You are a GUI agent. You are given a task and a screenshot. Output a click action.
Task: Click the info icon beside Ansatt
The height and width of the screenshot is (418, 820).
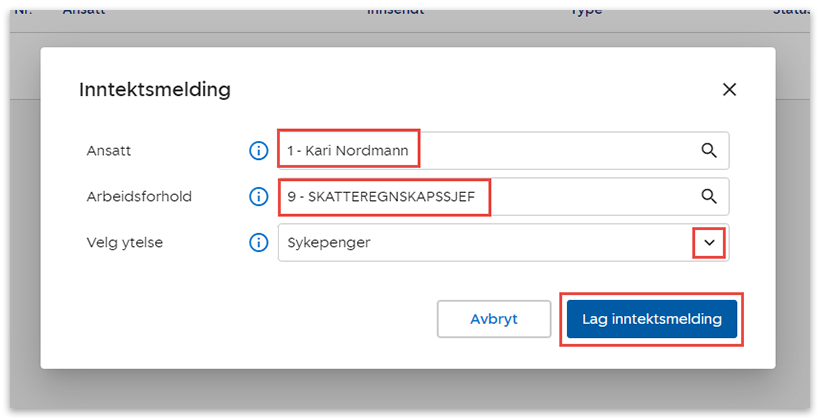258,151
